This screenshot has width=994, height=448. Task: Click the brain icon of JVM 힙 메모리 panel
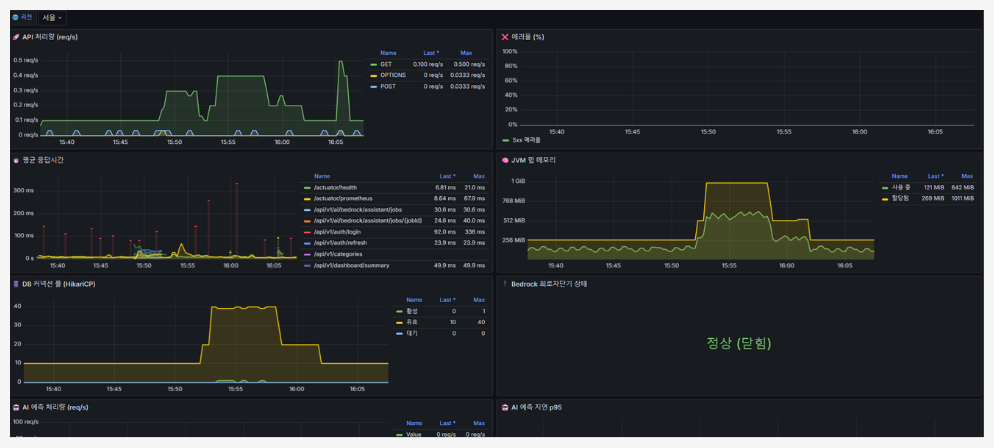(505, 160)
